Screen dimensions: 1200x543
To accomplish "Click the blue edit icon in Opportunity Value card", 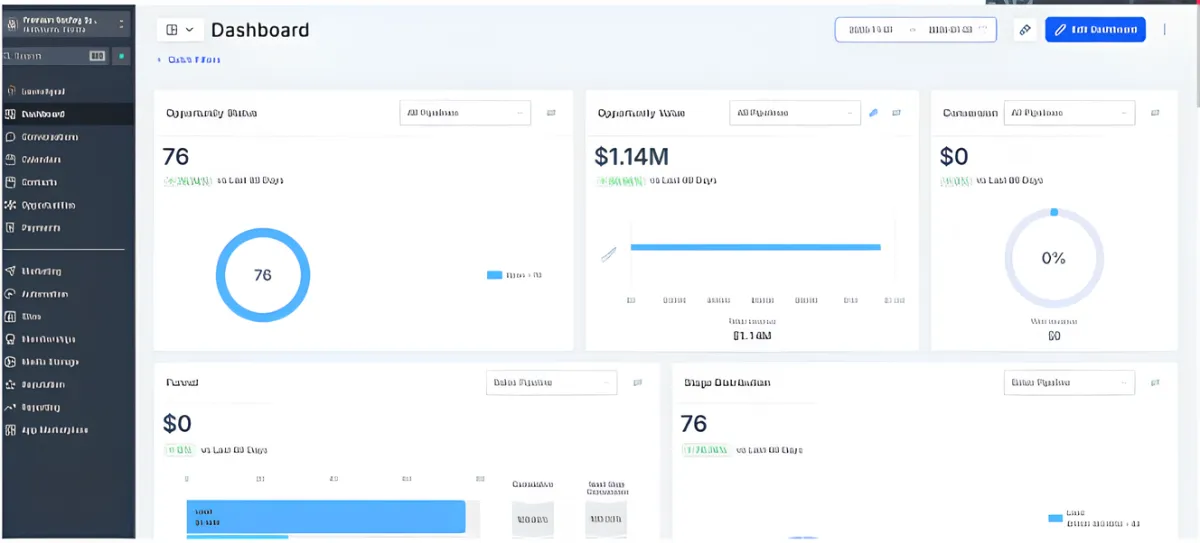I will click(873, 113).
